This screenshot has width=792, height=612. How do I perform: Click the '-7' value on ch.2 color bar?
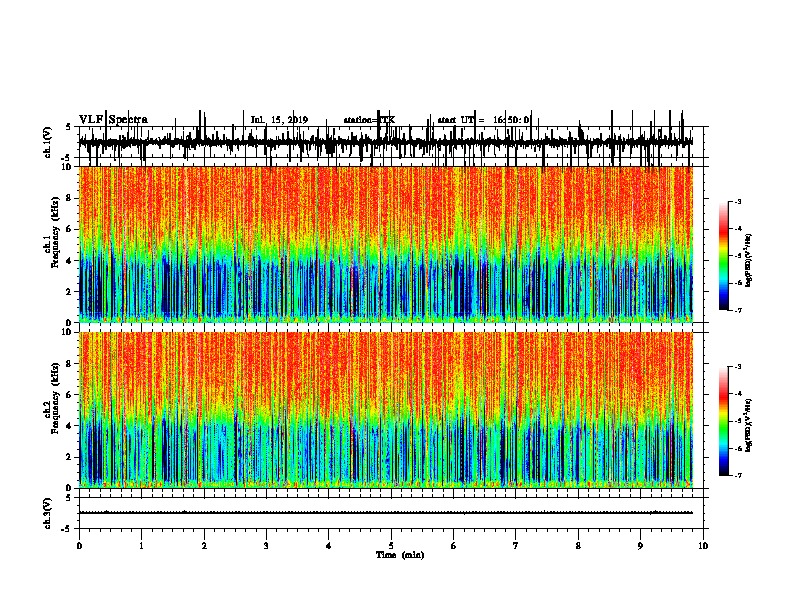tap(737, 476)
